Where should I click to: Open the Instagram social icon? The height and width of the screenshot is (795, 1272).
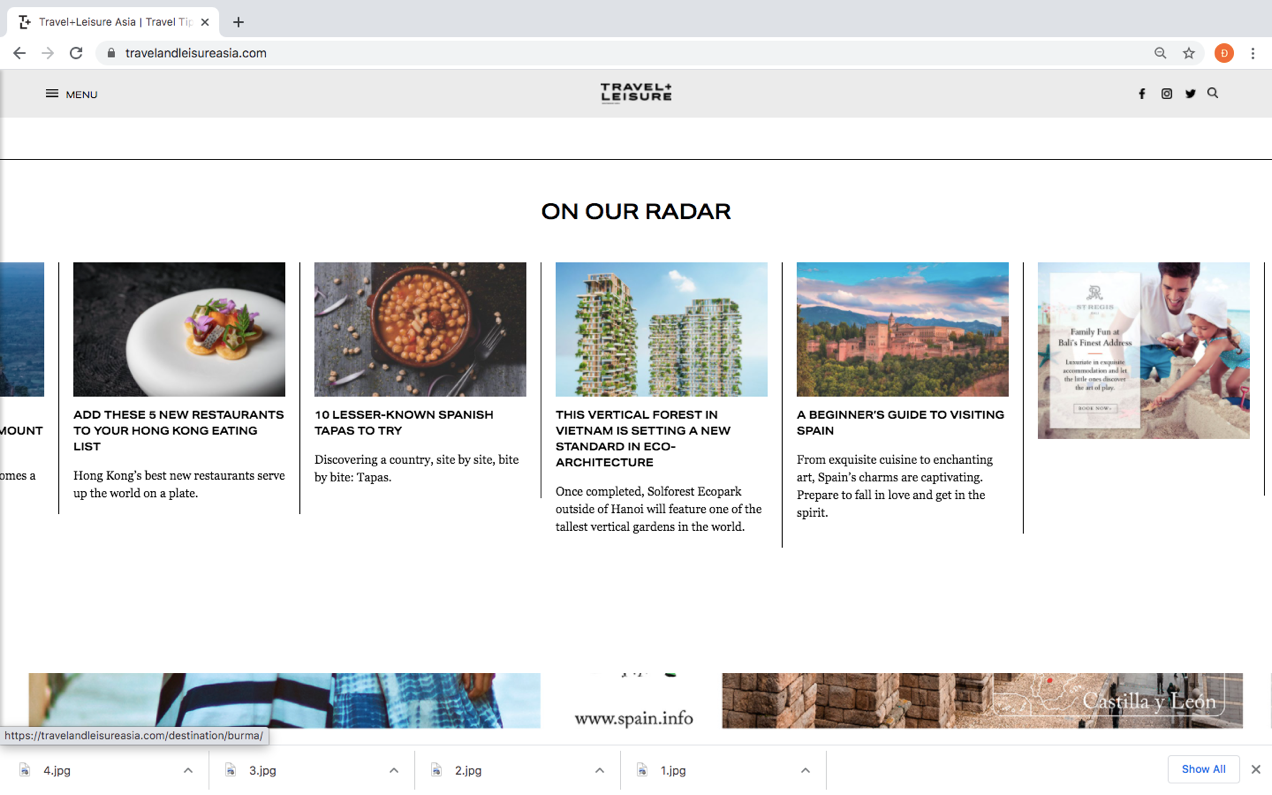(x=1166, y=94)
